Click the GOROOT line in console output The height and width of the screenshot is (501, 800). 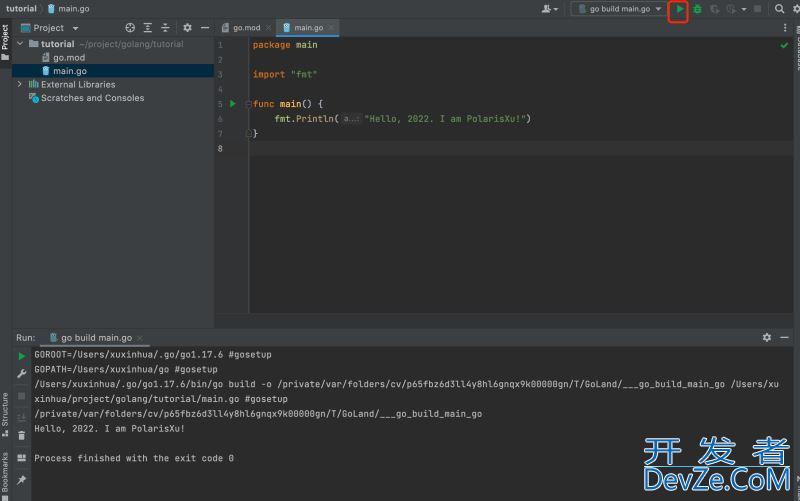pyautogui.click(x=153, y=355)
